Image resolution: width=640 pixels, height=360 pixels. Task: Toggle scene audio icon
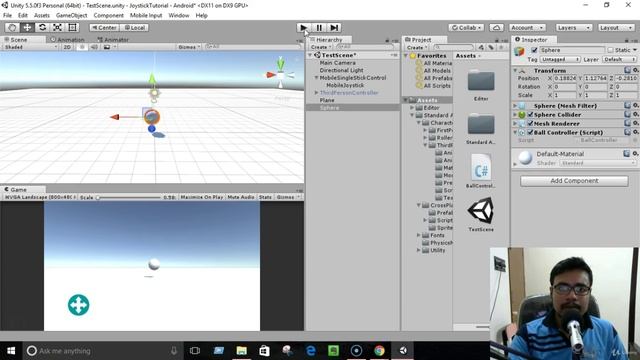click(94, 47)
